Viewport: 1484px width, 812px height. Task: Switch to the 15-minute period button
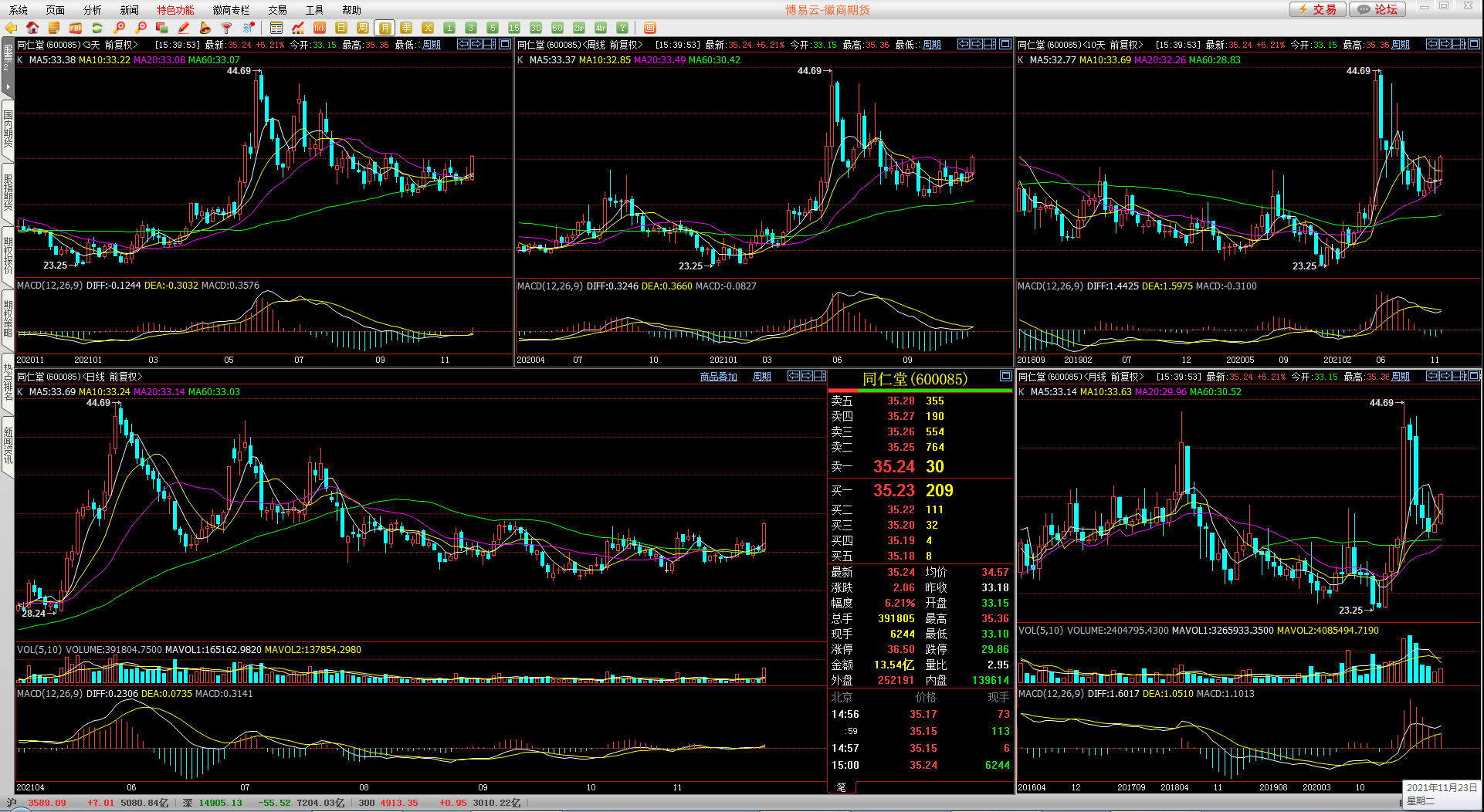click(514, 28)
